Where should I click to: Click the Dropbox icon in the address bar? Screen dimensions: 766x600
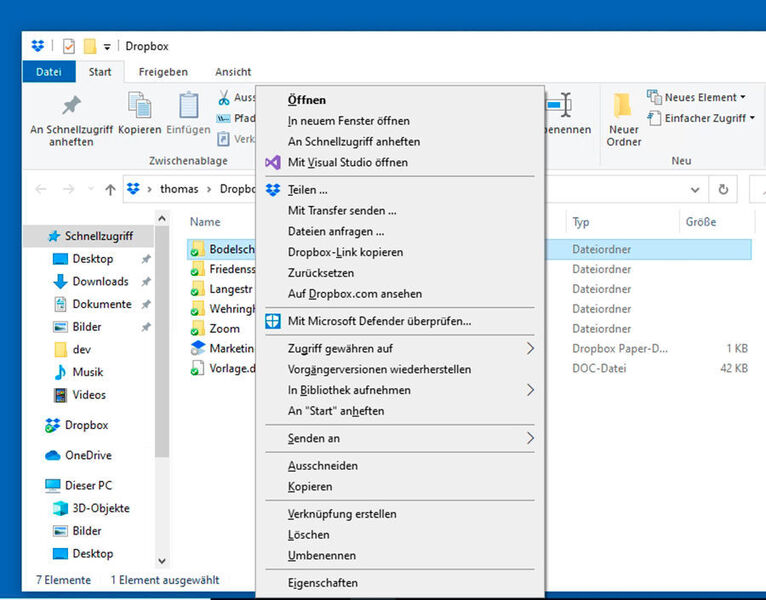133,189
